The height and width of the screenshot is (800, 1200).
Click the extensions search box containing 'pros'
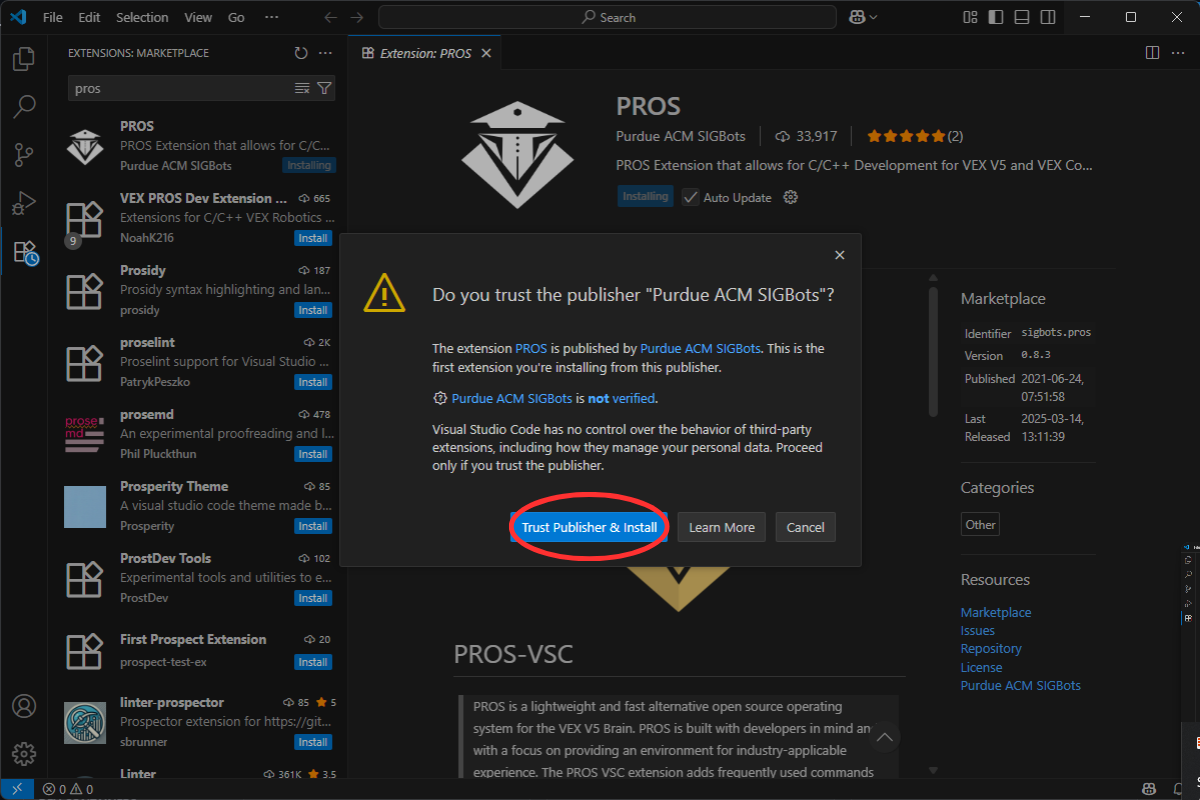180,89
